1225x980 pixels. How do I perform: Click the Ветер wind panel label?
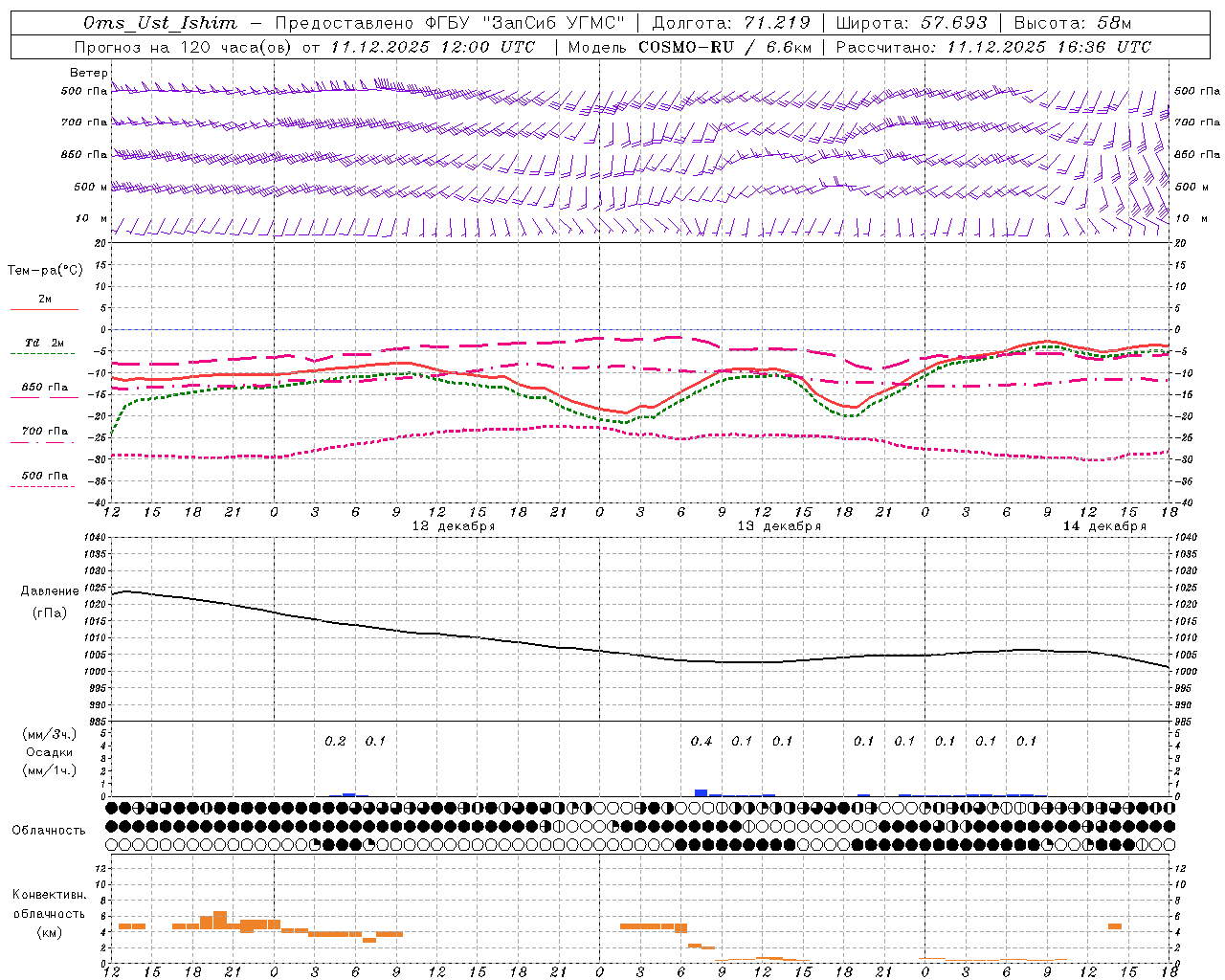click(89, 73)
